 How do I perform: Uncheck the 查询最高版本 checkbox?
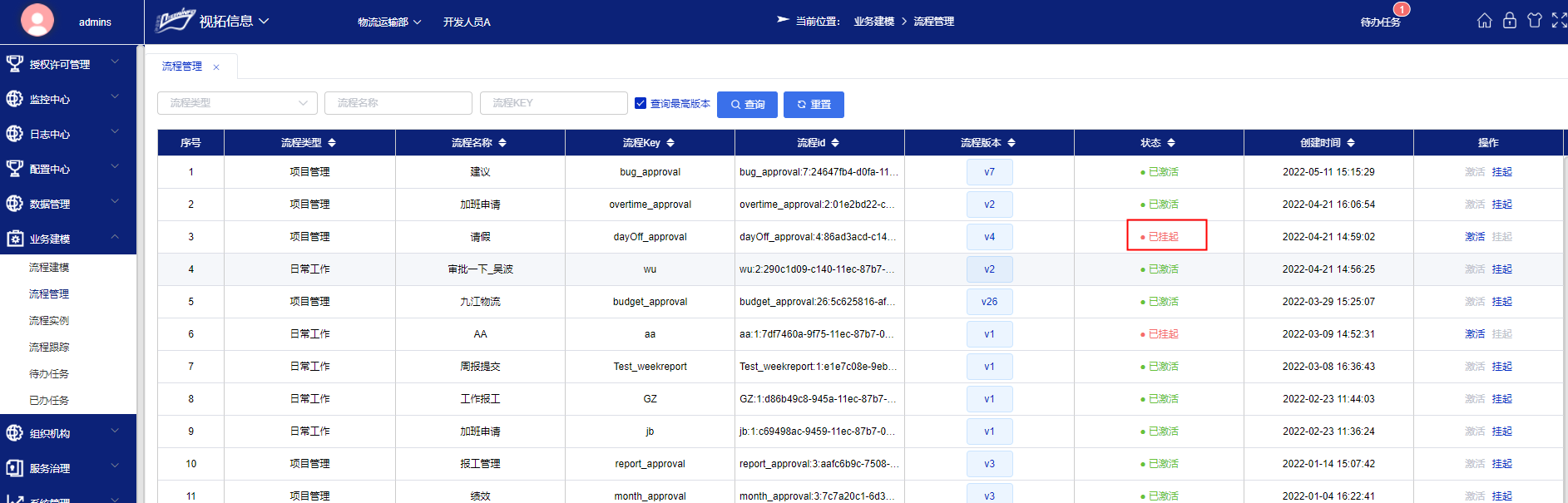coord(641,103)
